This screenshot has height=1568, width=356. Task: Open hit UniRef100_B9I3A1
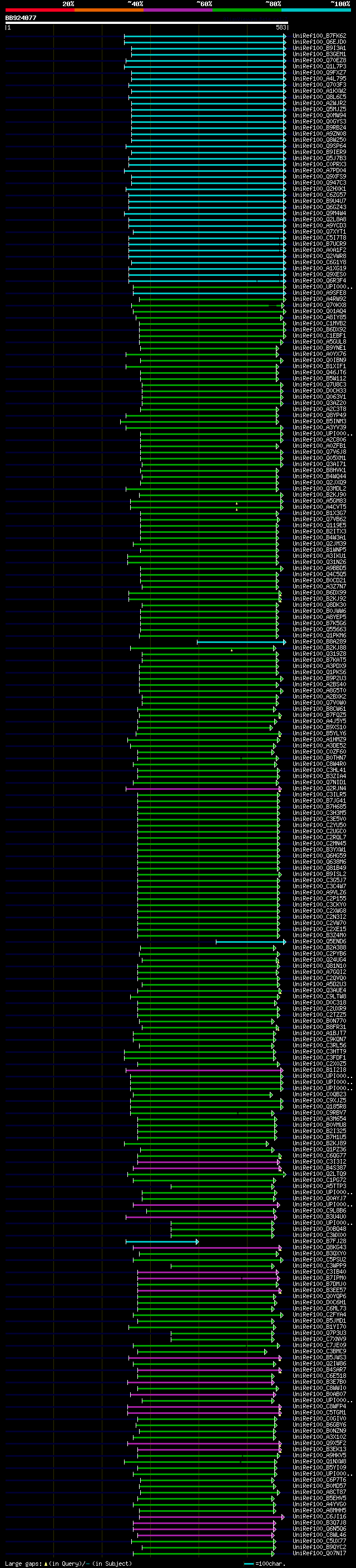(319, 48)
